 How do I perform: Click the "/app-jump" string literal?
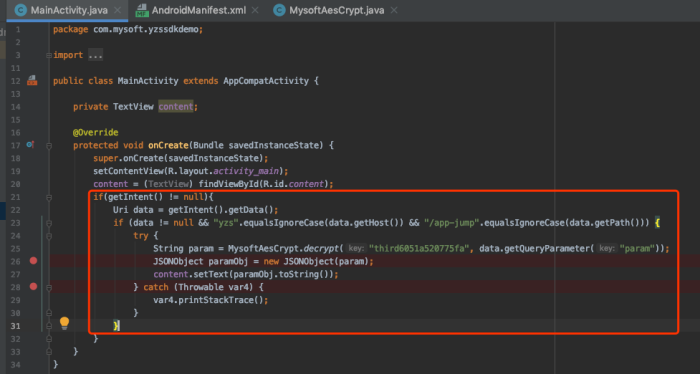[x=451, y=223]
